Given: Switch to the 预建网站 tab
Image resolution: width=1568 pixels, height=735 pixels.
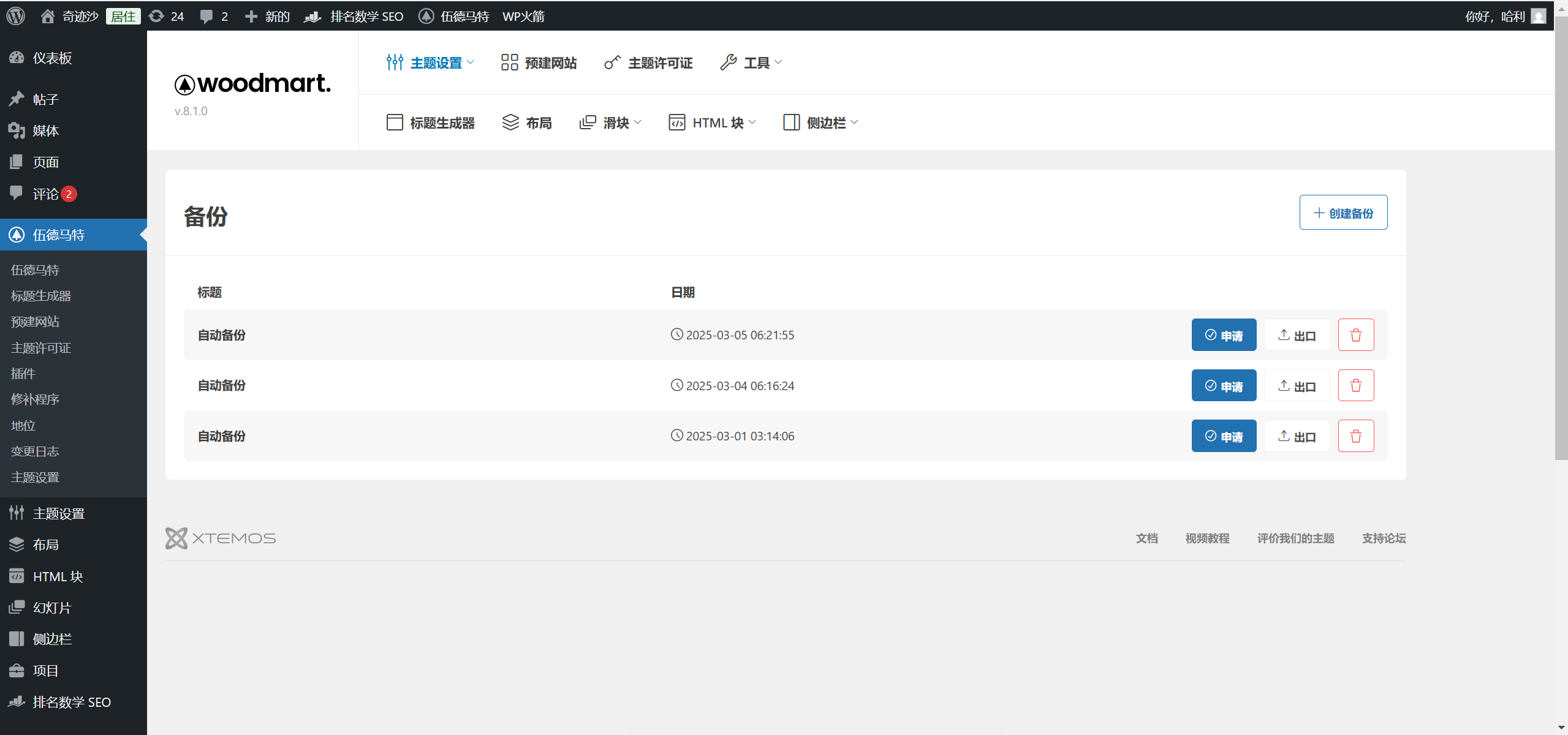Looking at the screenshot, I should pyautogui.click(x=538, y=62).
